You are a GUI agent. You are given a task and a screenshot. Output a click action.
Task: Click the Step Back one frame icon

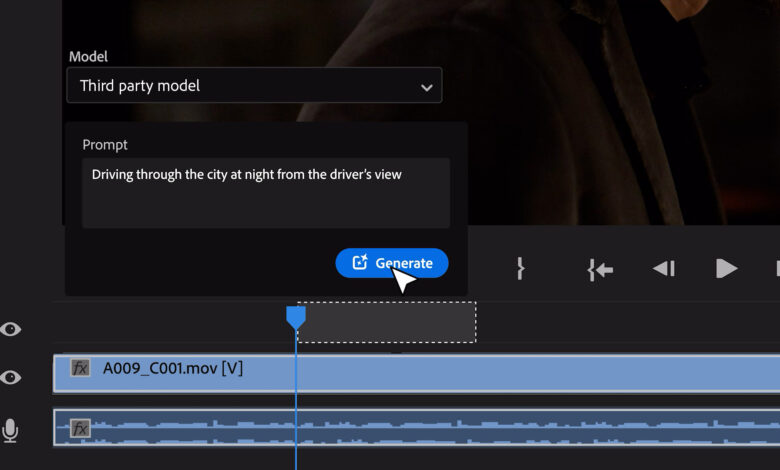pyautogui.click(x=664, y=269)
